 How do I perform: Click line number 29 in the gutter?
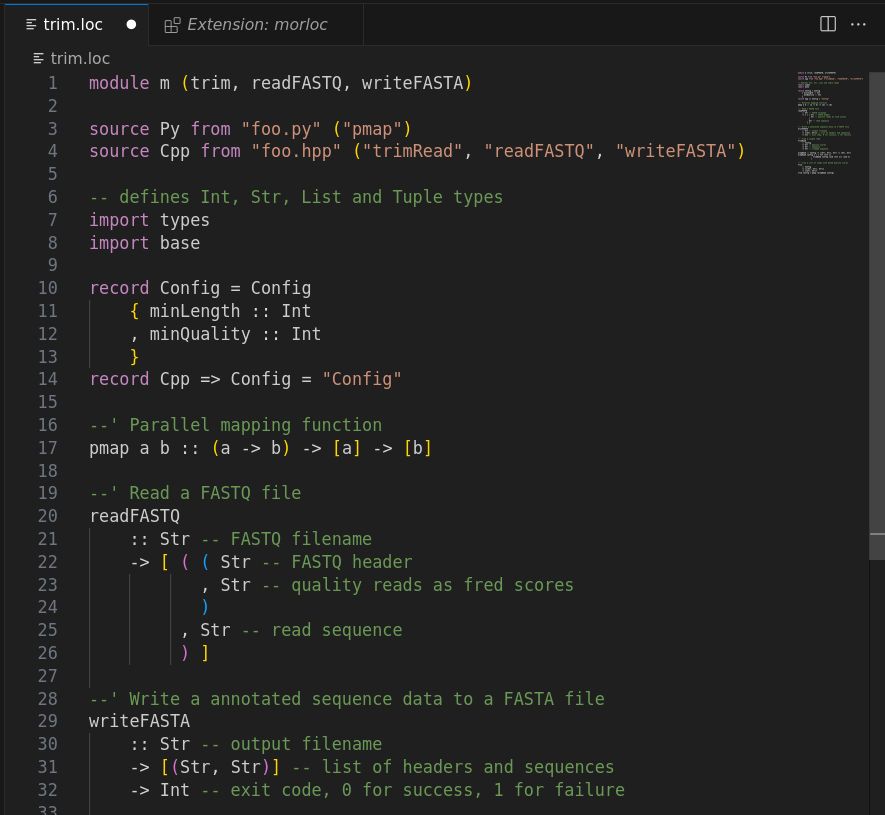[47, 721]
